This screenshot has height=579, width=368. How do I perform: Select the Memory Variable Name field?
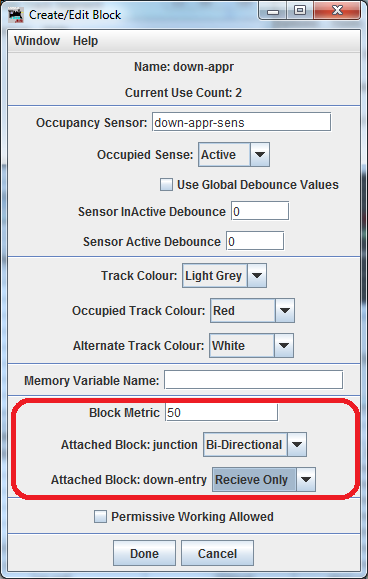[254, 380]
